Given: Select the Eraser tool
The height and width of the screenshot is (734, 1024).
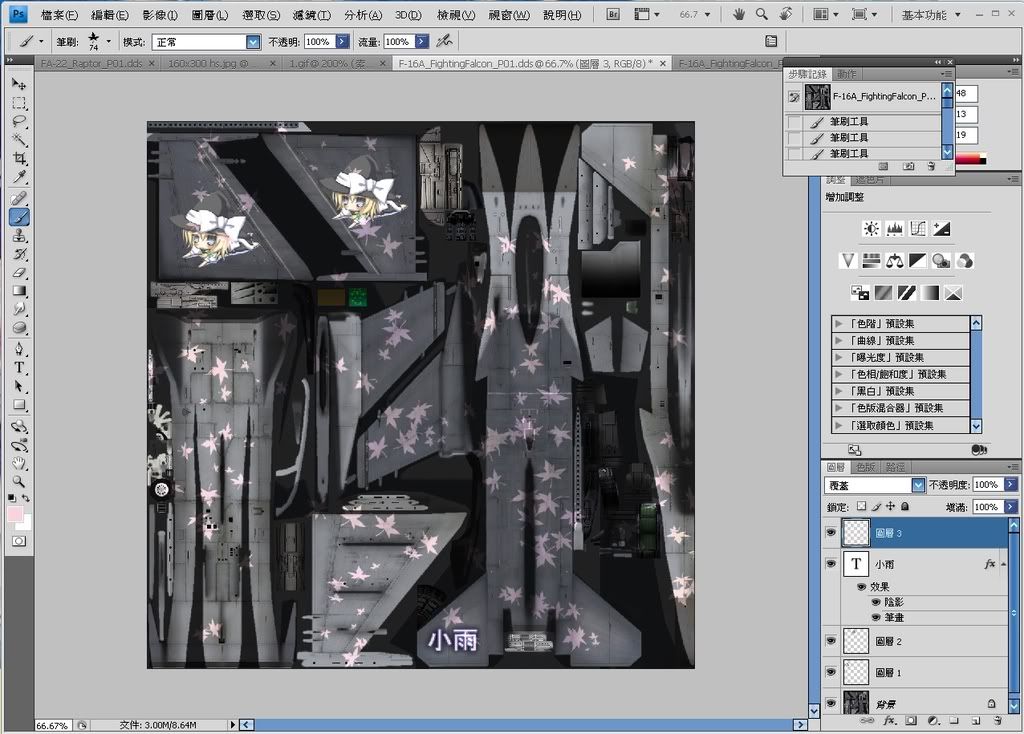Looking at the screenshot, I should (x=19, y=272).
